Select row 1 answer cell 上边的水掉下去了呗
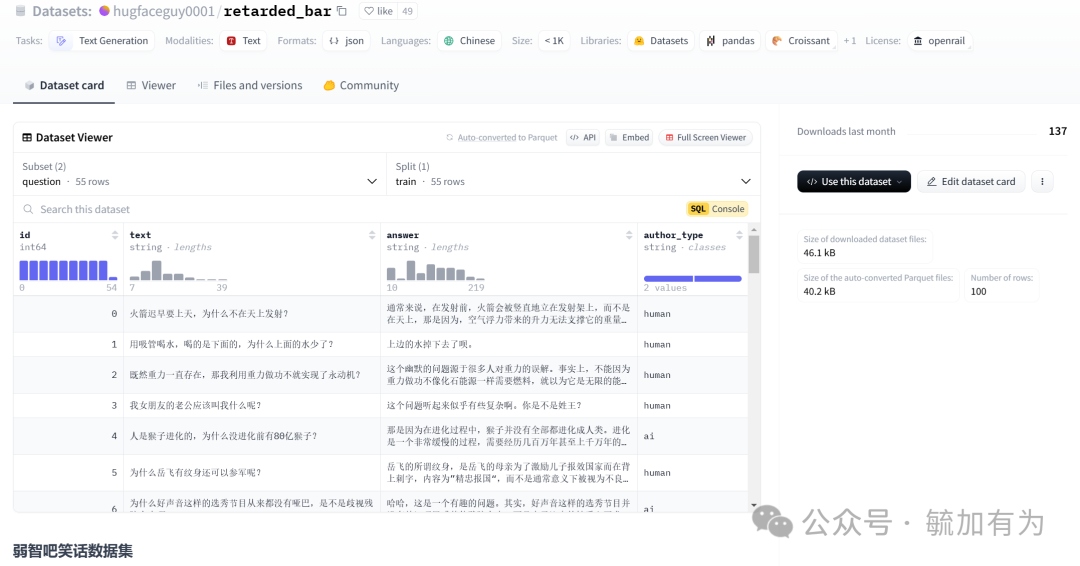 509,344
